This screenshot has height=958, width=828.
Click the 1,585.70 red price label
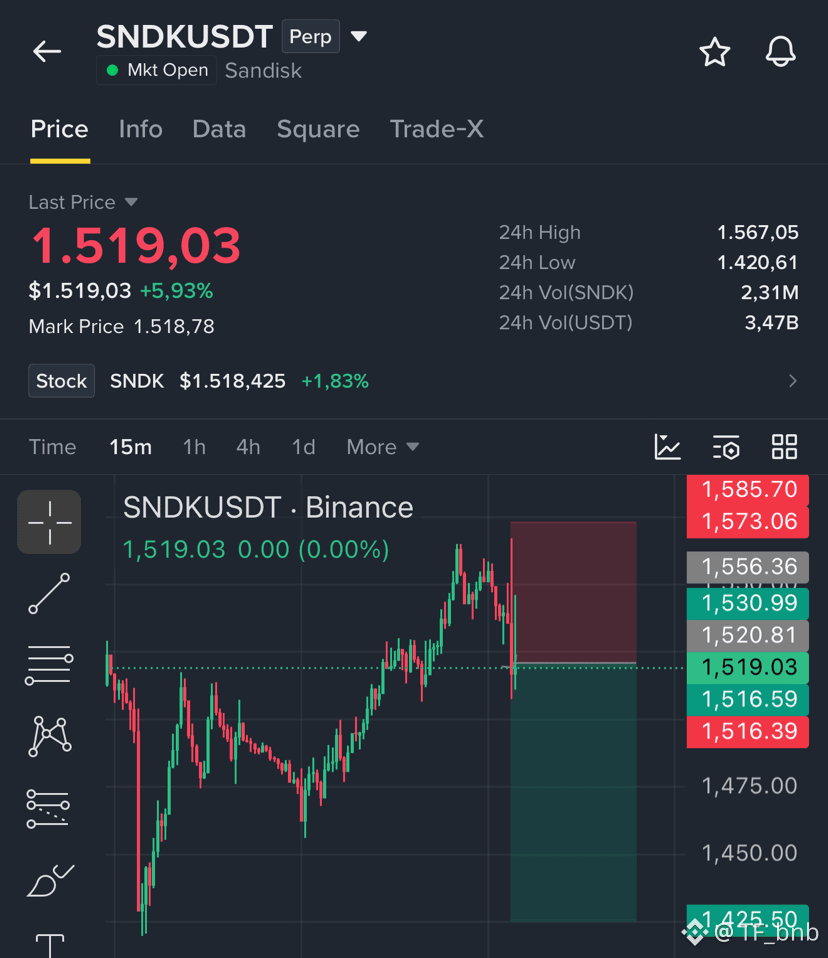[748, 490]
